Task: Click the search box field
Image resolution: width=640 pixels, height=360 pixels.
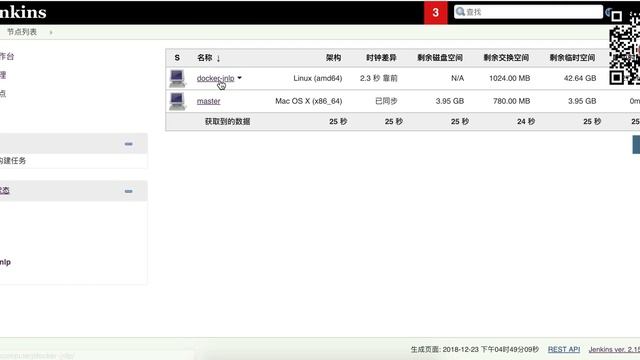Action: coord(528,12)
